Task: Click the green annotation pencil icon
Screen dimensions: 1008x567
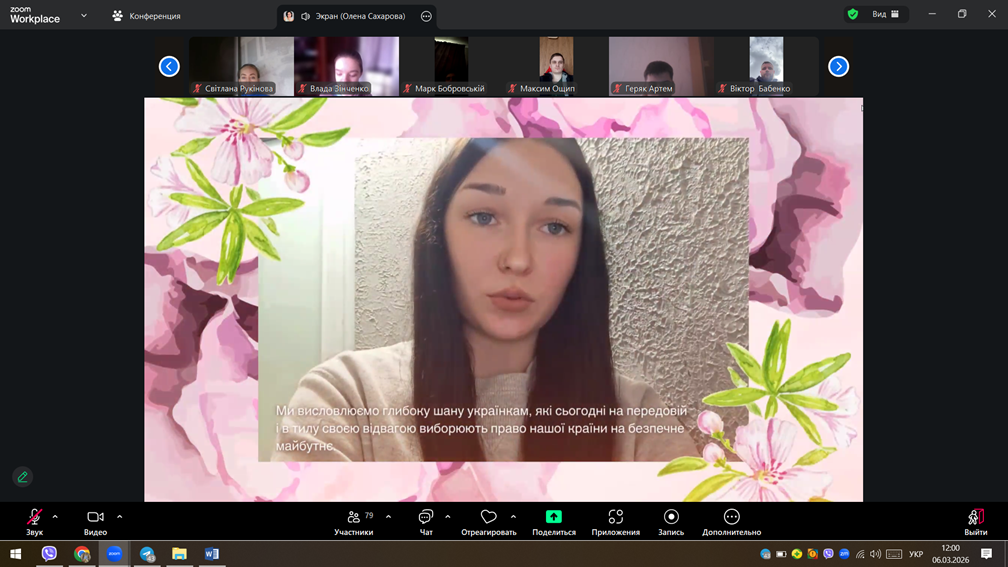Action: pos(22,477)
